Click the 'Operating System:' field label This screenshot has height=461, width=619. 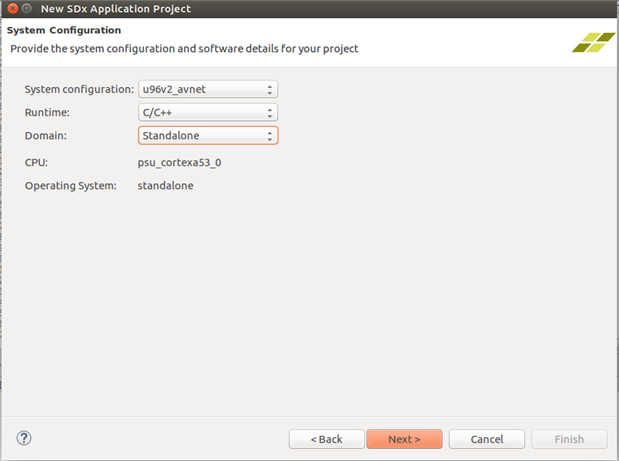[x=71, y=186]
